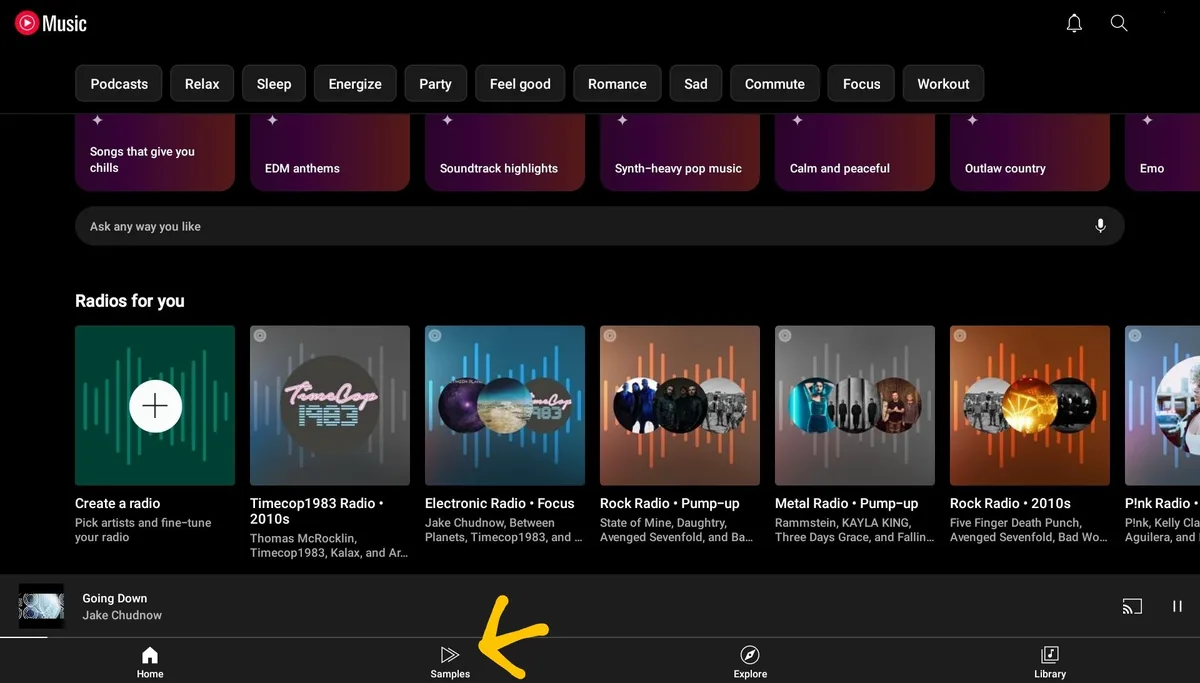Open Electronic Radio Focus thumbnail

[505, 405]
